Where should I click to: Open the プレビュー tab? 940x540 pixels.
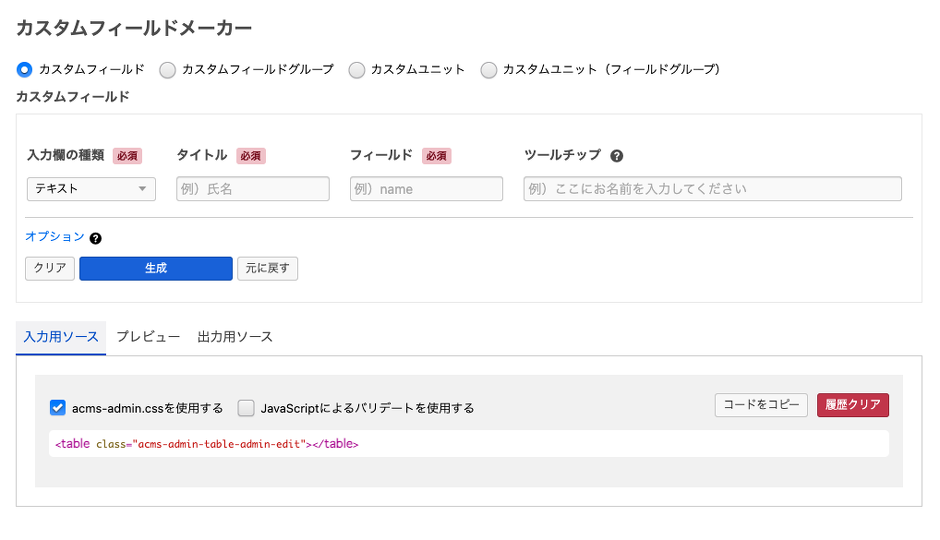pos(148,337)
